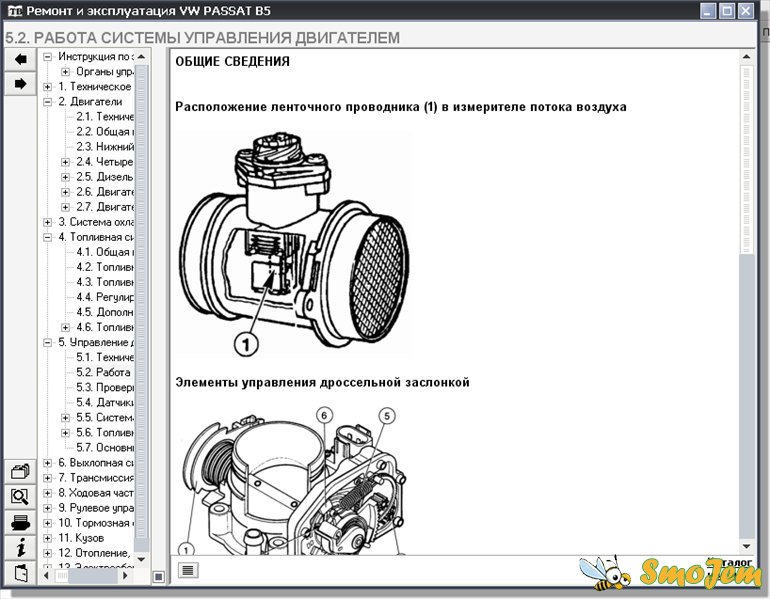Image resolution: width=770 pixels, height=599 pixels.
Task: Expand the "5.6. Топлив" node
Action: [x=65, y=433]
